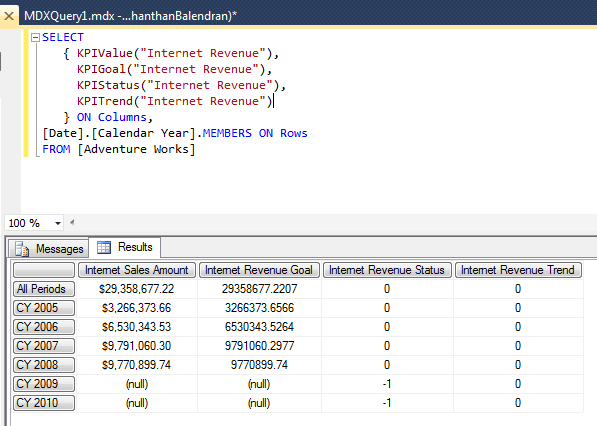Close the MDXQuery1.mdx tab
This screenshot has height=426, width=597.
(9, 16)
